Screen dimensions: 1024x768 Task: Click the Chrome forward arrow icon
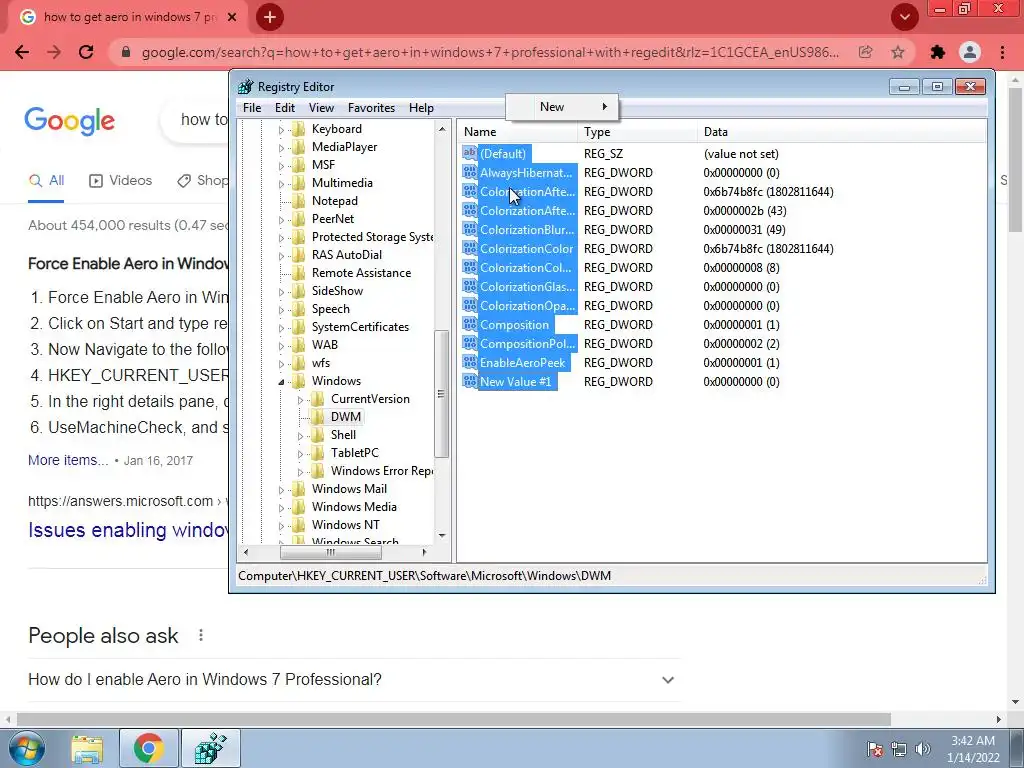coord(54,52)
